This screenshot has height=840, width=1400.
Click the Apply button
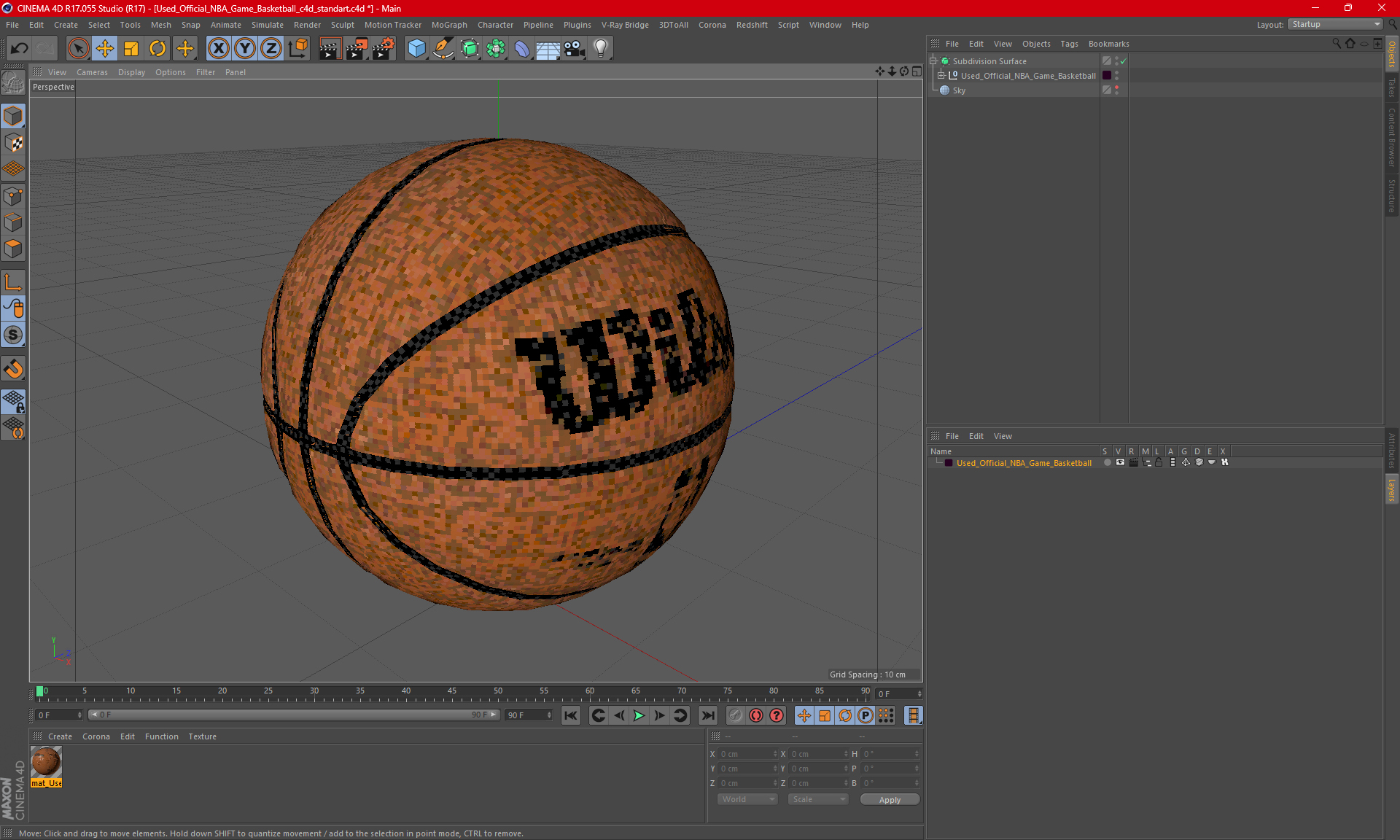coord(890,800)
